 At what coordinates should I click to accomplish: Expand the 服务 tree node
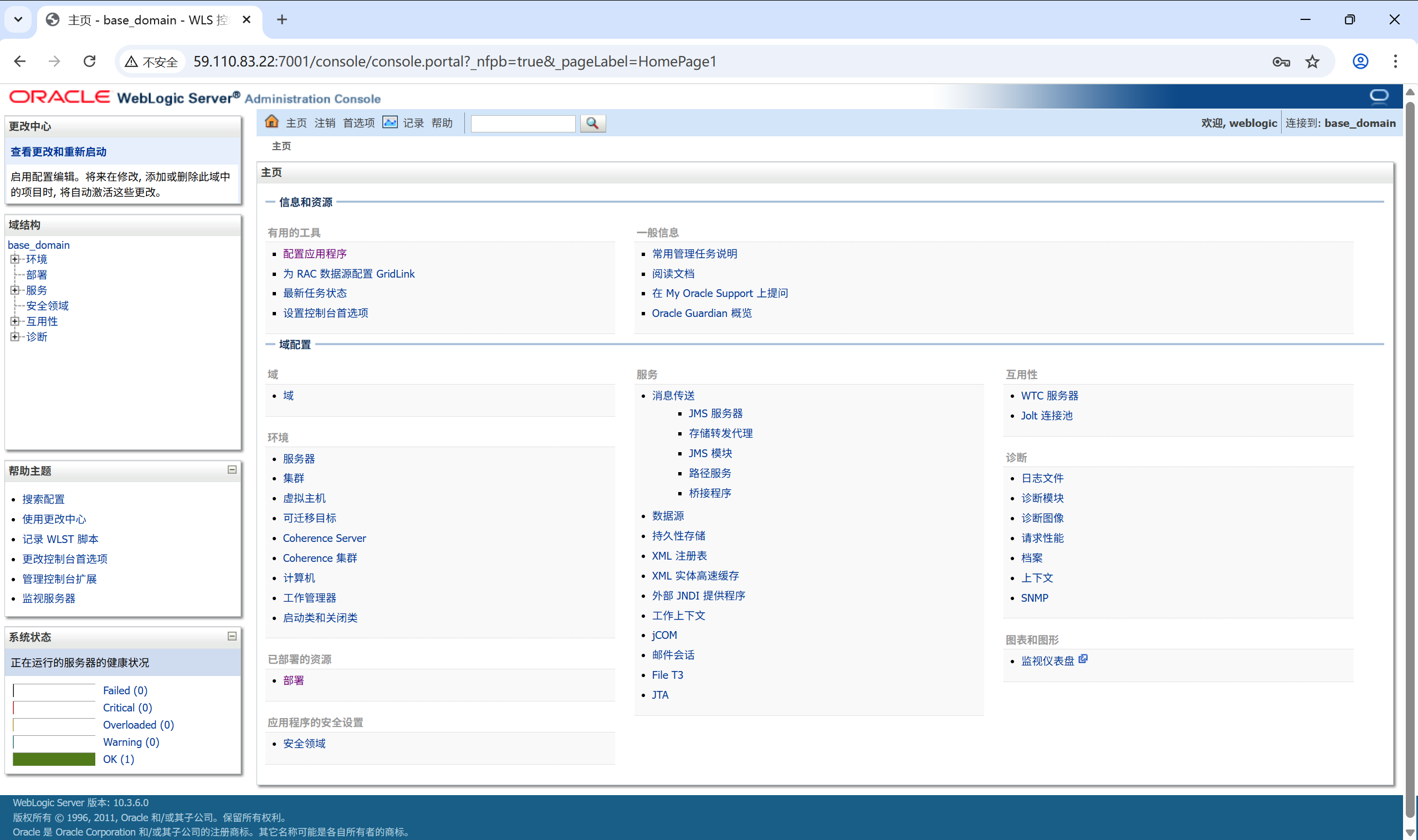(15, 290)
